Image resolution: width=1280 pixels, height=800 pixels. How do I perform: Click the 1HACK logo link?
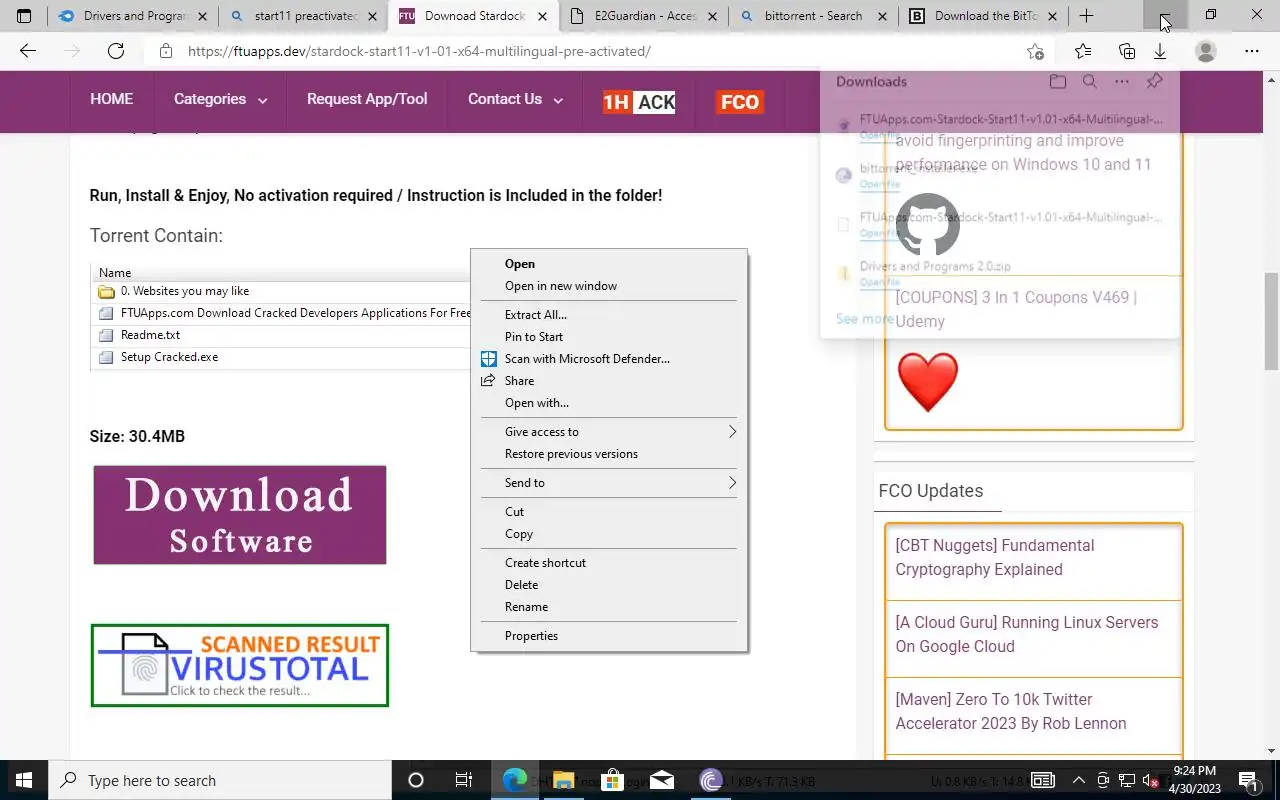pyautogui.click(x=639, y=101)
